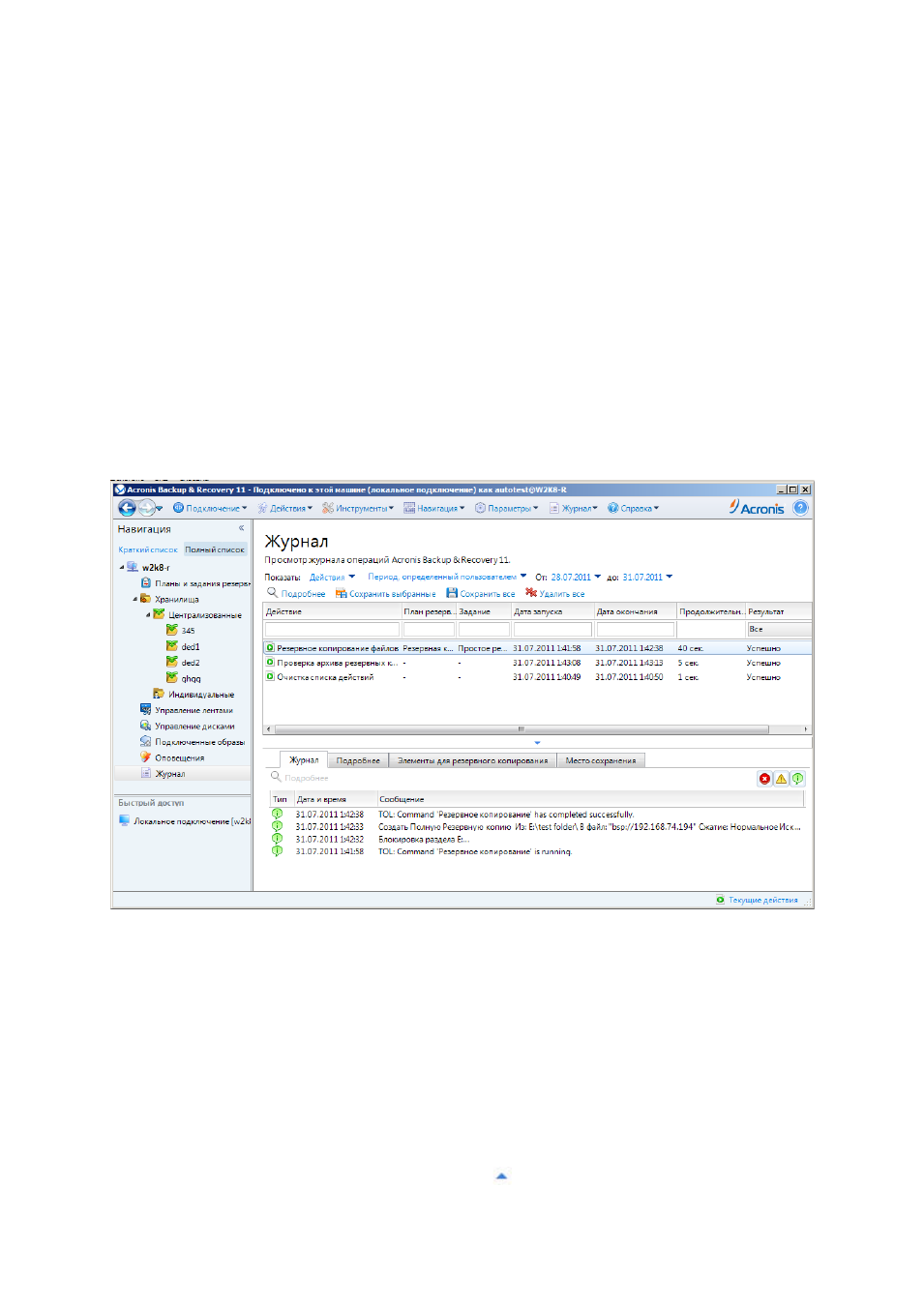Switch to the Место сохранения tab
924x1306 pixels.
point(601,760)
